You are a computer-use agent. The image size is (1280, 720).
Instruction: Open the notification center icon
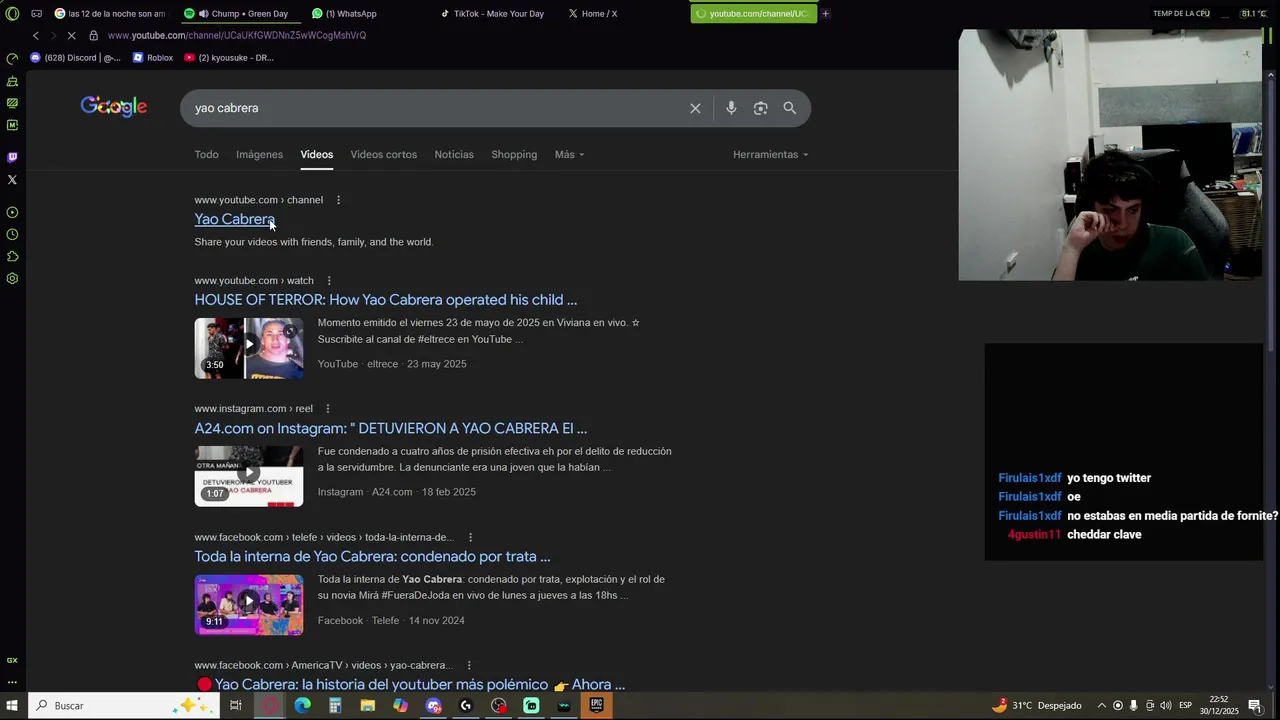(x=1254, y=706)
